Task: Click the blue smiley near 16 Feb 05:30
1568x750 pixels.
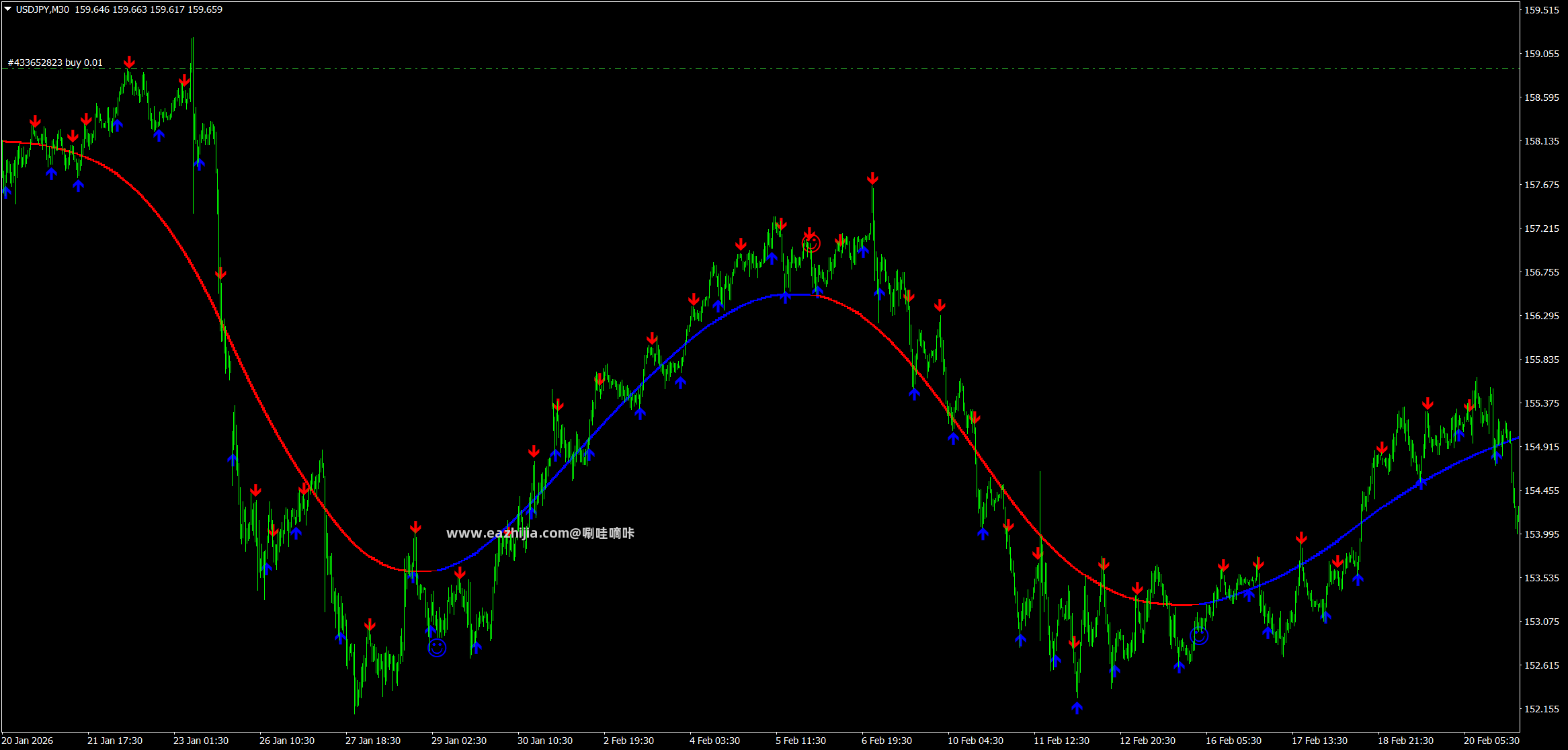Action: point(1199,635)
